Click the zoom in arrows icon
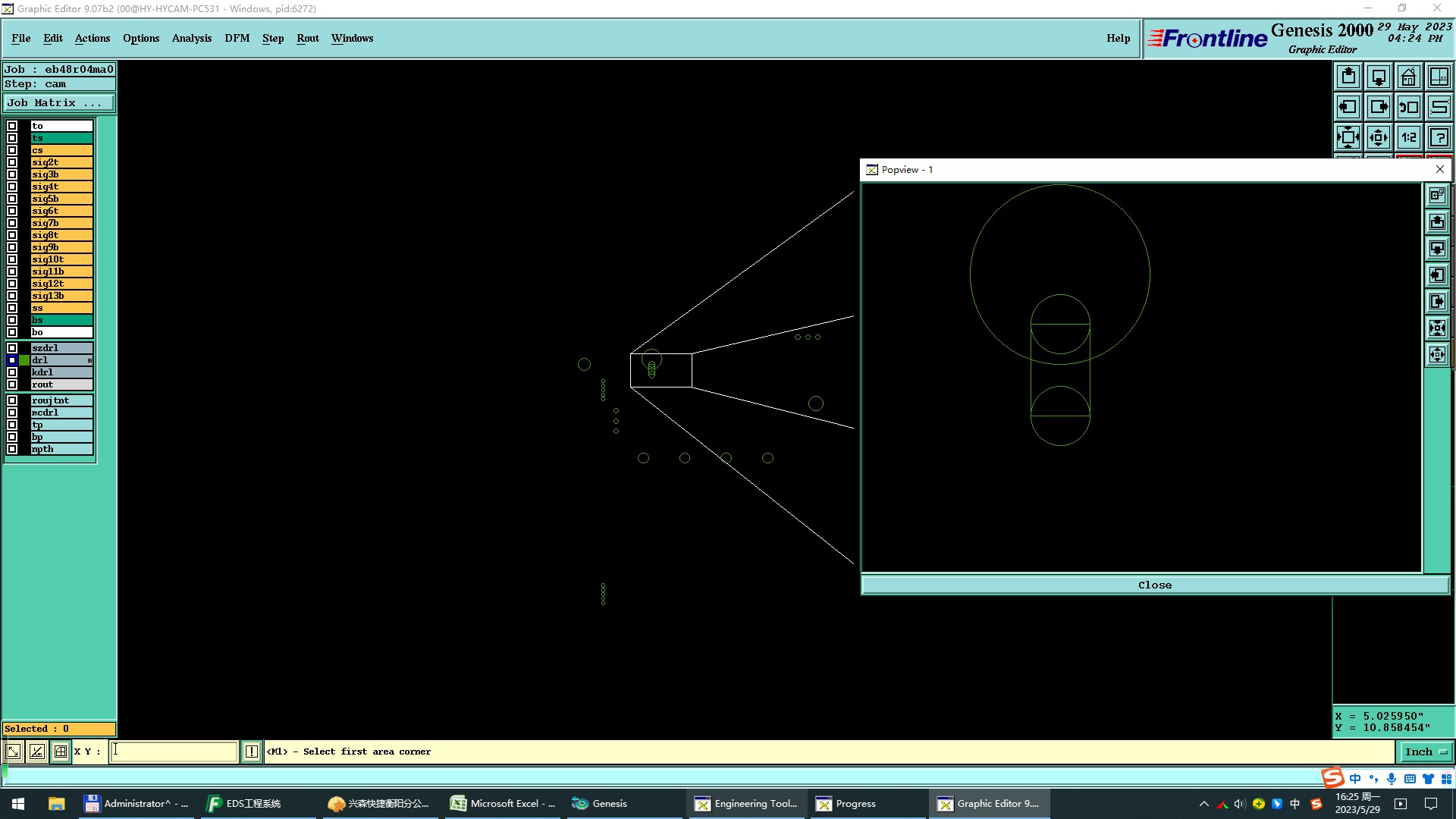Screen dimensions: 1456x819 click(1348, 137)
